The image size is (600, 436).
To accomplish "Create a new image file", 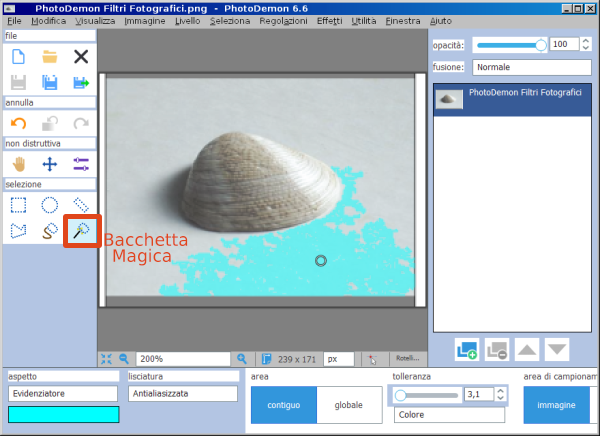I will [18, 56].
